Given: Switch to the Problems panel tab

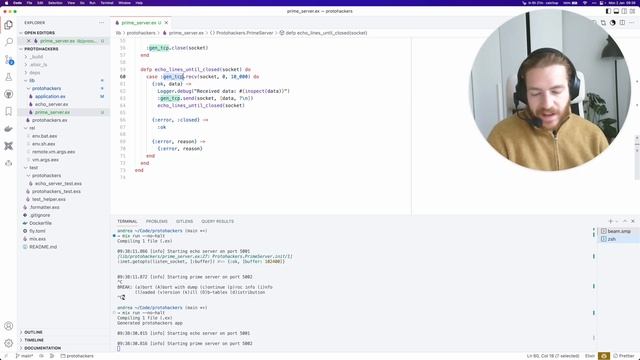Looking at the screenshot, I should pos(157,221).
